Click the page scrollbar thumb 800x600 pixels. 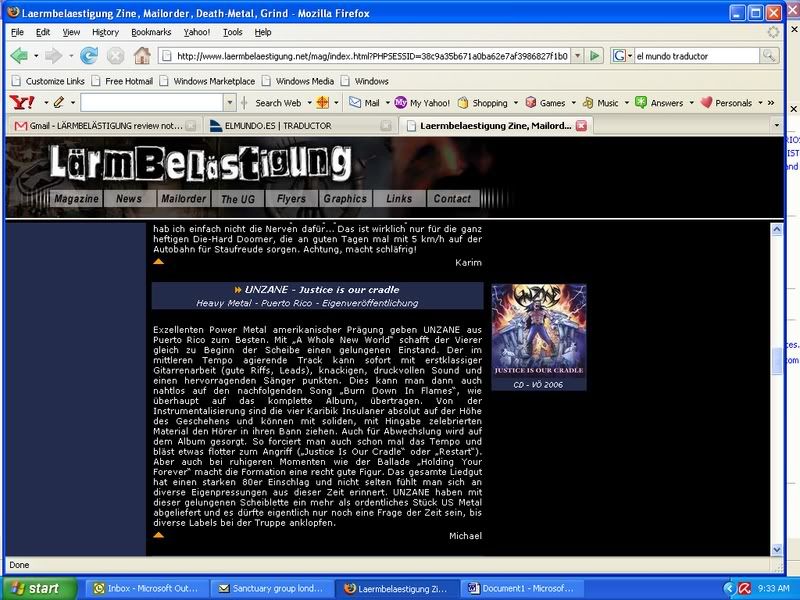pyautogui.click(x=777, y=361)
